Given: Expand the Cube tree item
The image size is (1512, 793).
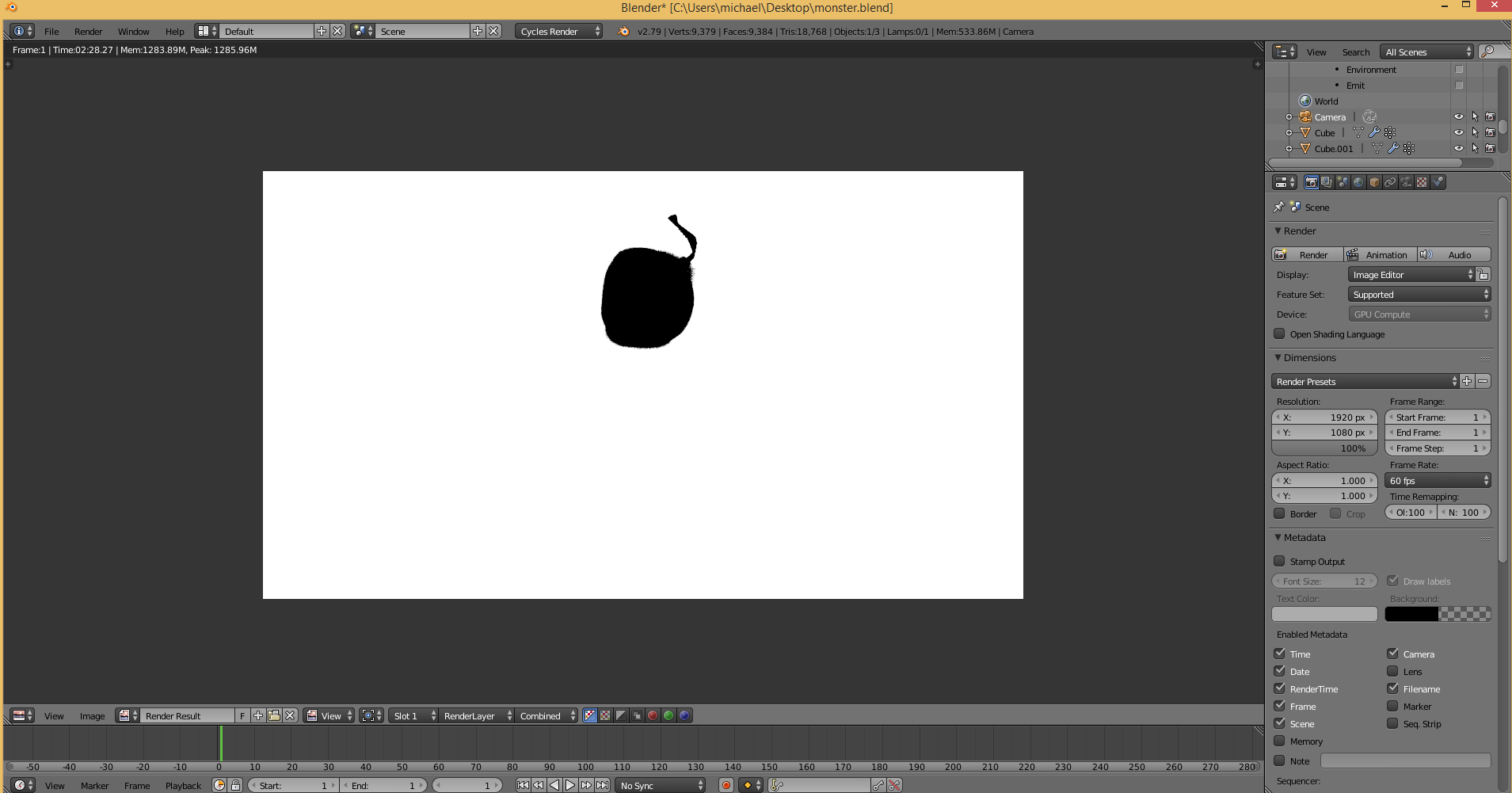Looking at the screenshot, I should coord(1289,132).
